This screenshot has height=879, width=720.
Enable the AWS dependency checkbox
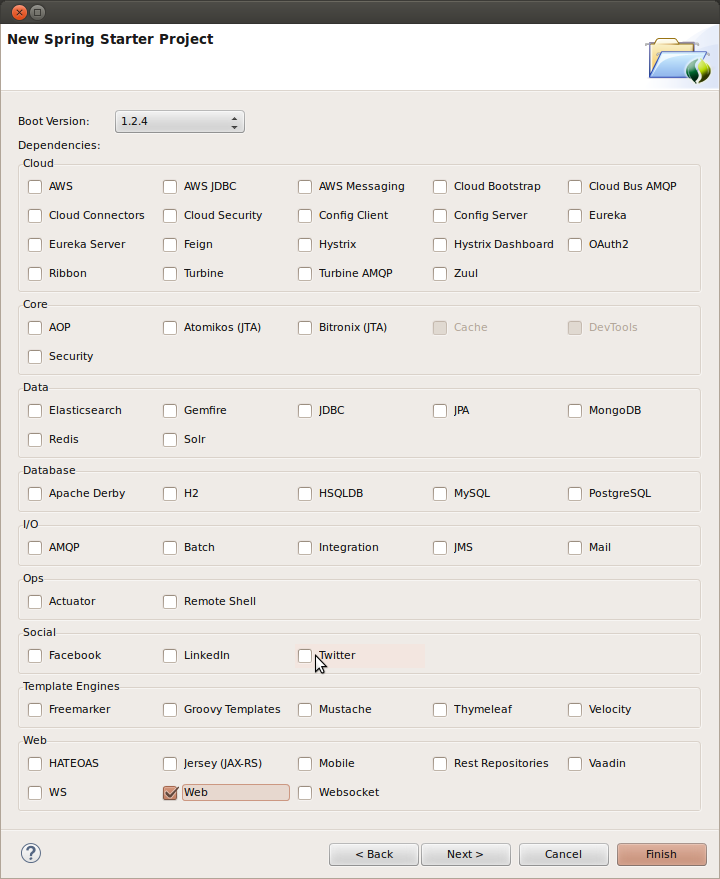click(x=35, y=187)
